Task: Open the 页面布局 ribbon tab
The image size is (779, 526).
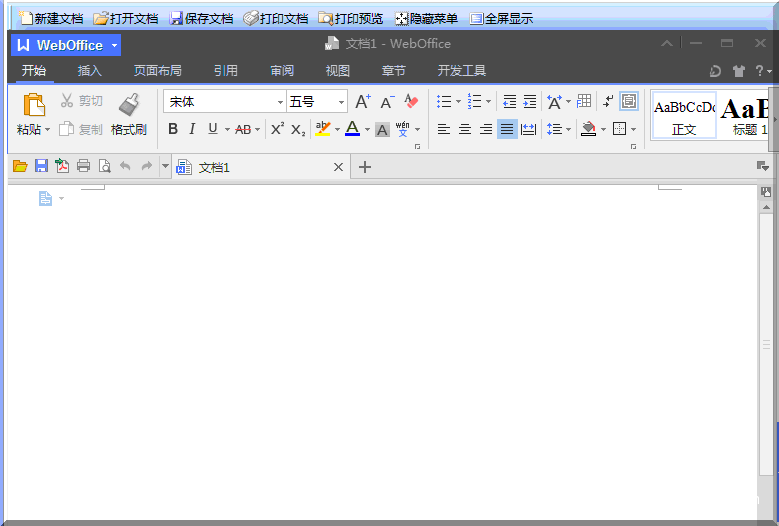Action: tap(158, 71)
